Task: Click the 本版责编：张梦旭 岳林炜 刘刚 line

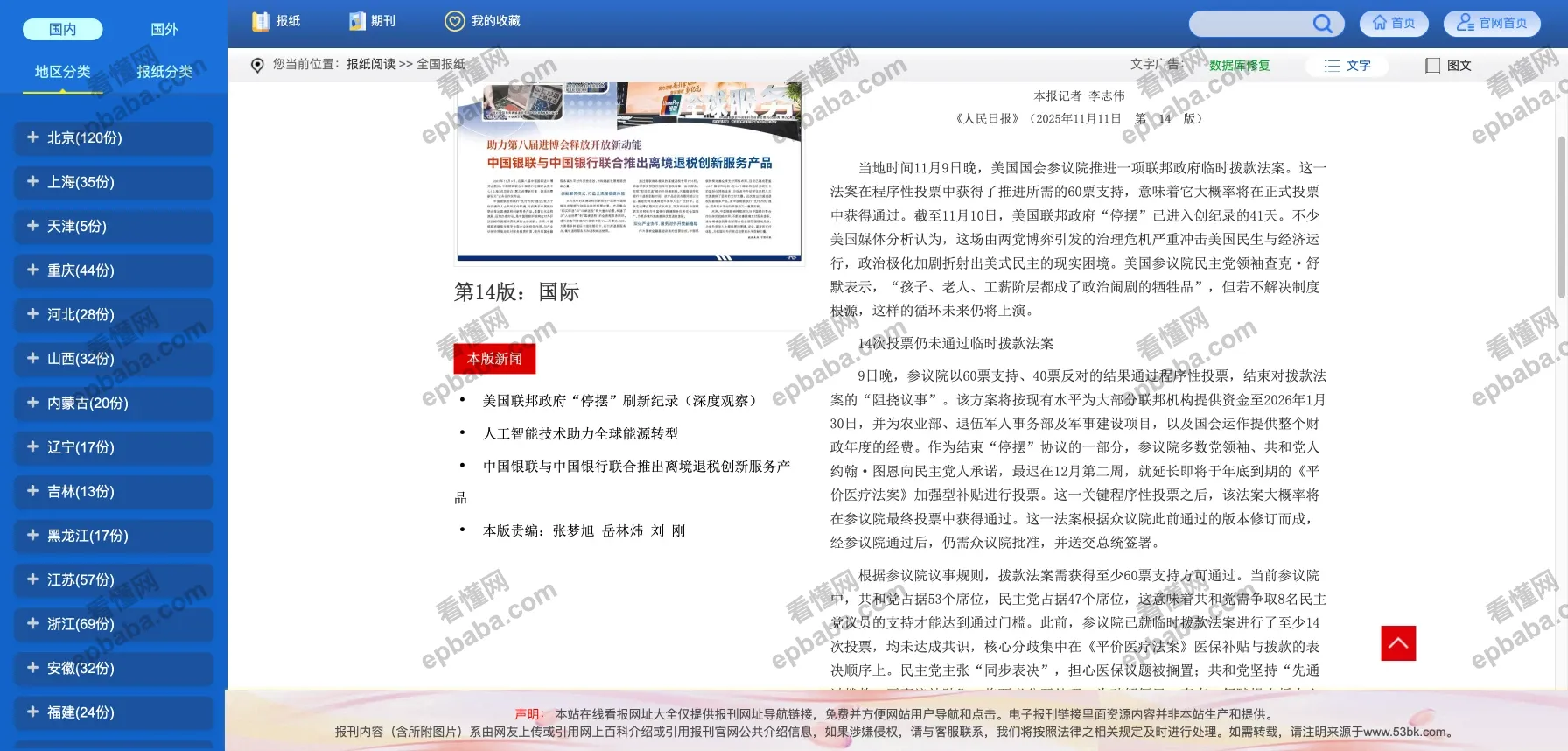Action: click(584, 531)
